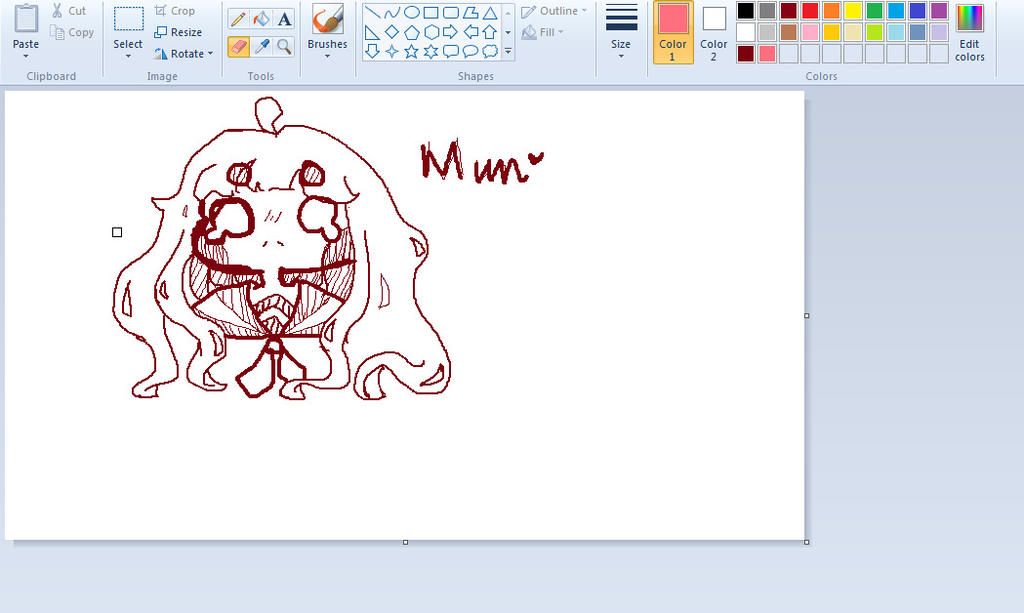The image size is (1024, 613).
Task: Click the canvas right-edge resize handle
Action: (807, 315)
